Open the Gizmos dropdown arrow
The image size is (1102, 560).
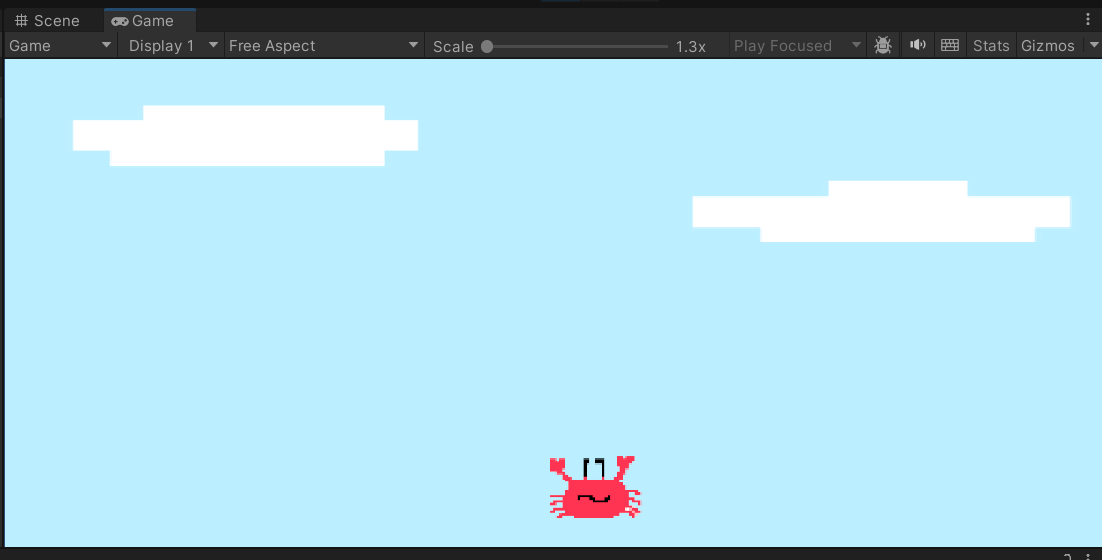click(1093, 46)
